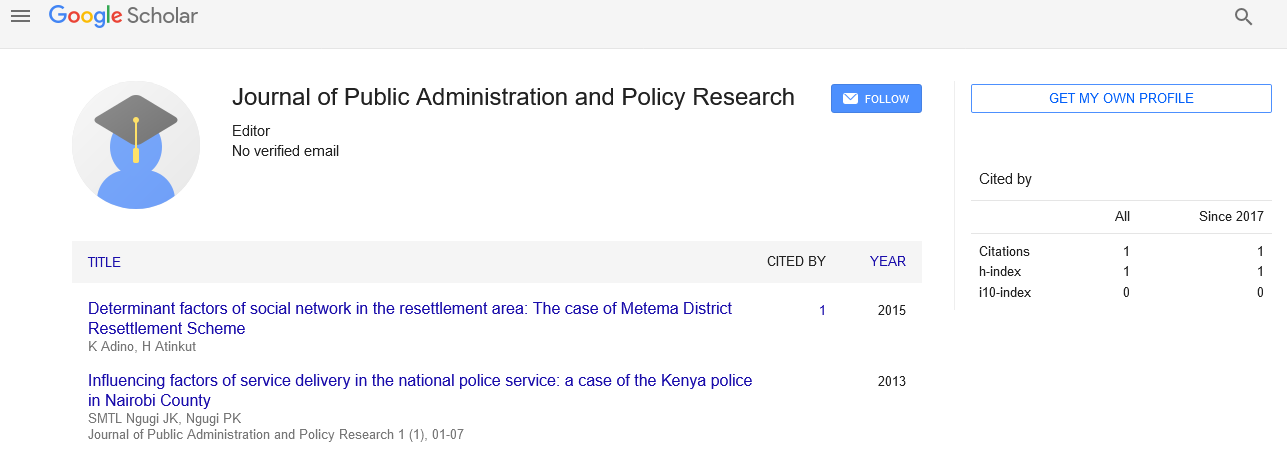Follow this journal profile

tap(876, 99)
